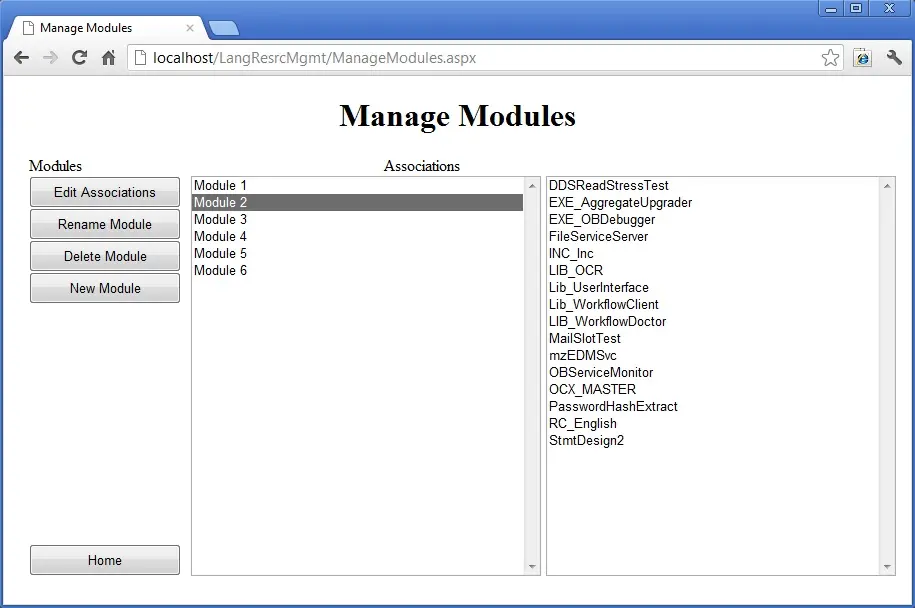Click the Rename Module button
Image resolution: width=915 pixels, height=608 pixels.
(x=104, y=224)
